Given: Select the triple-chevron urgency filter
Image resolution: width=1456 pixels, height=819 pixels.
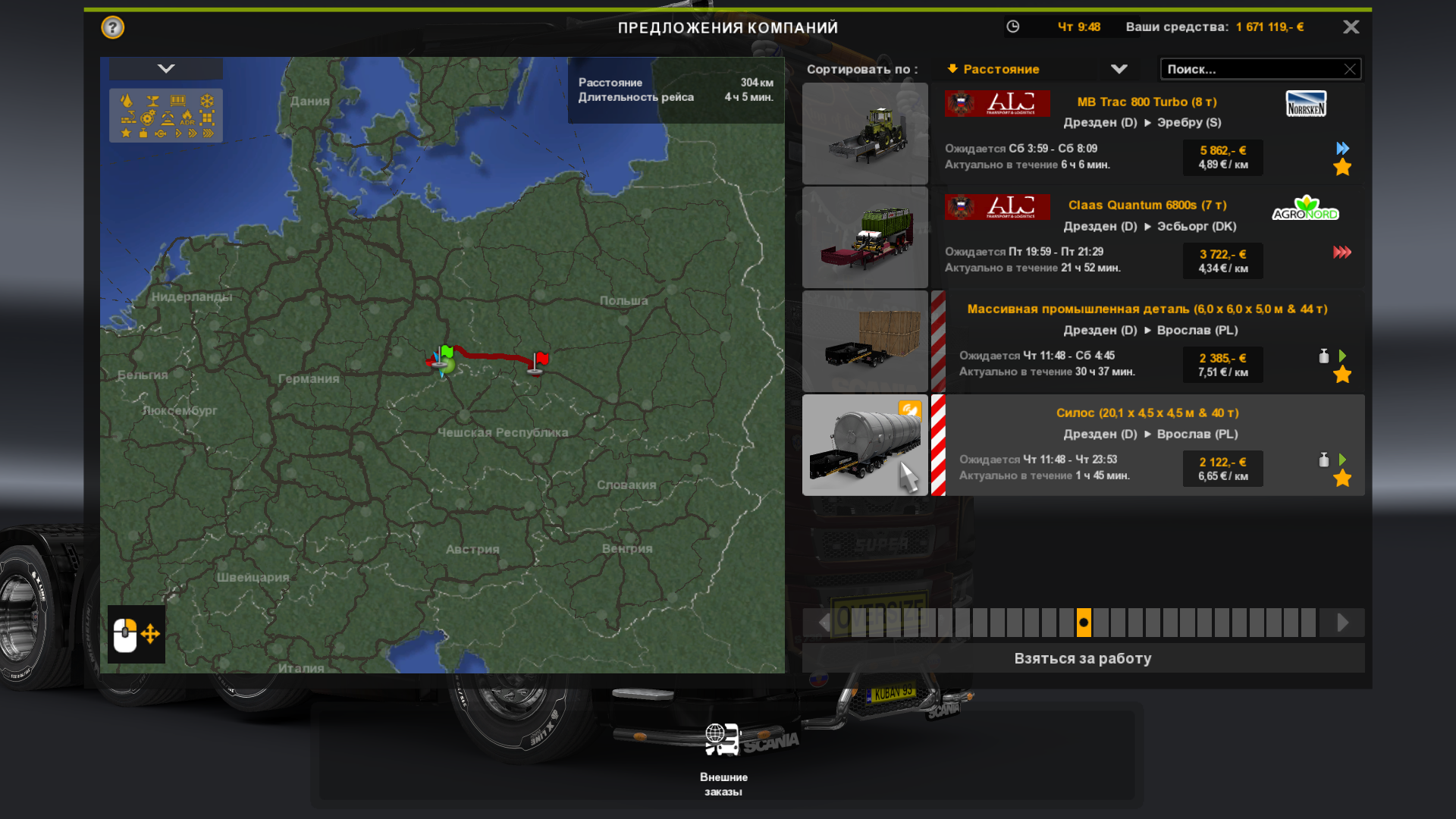Looking at the screenshot, I should [208, 133].
